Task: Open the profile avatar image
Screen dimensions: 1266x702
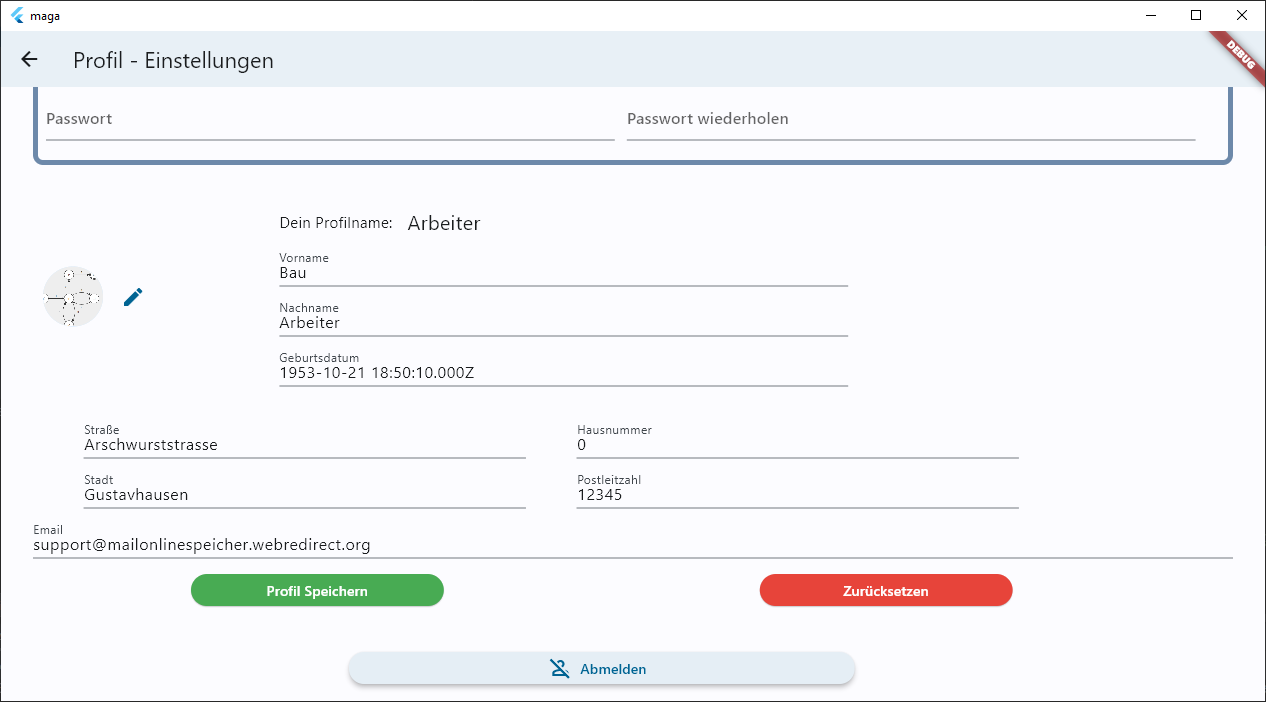Action: (x=73, y=296)
